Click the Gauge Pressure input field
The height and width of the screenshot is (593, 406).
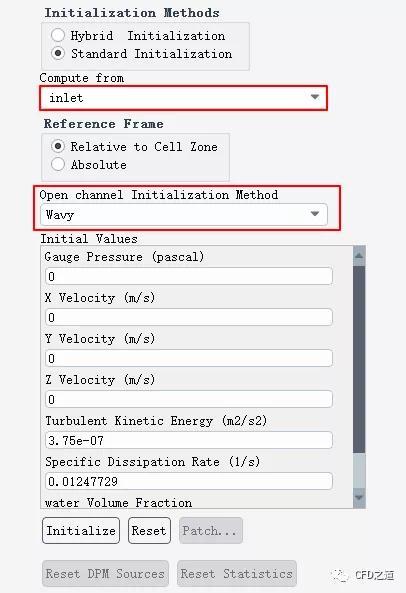(189, 276)
